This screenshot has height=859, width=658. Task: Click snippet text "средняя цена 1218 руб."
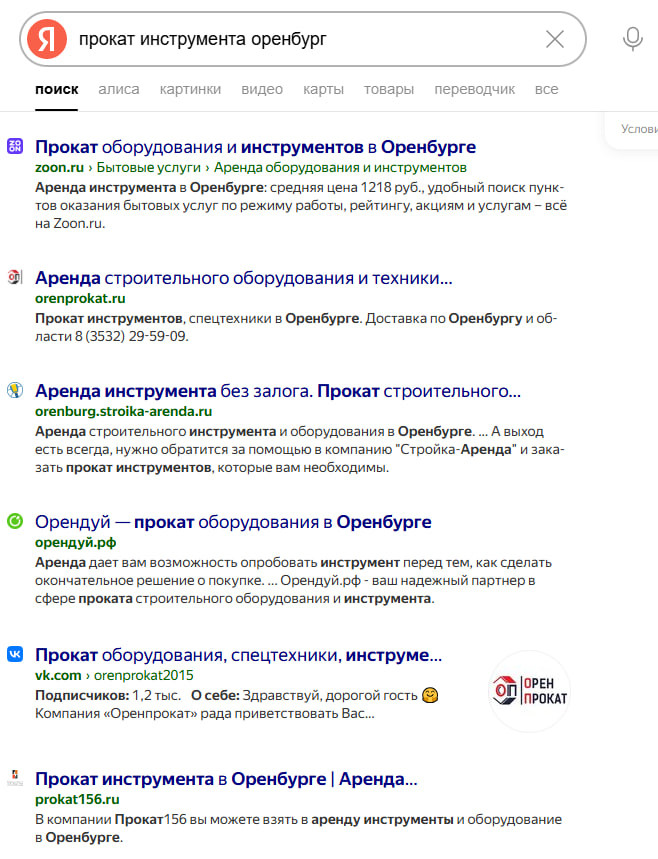[347, 187]
